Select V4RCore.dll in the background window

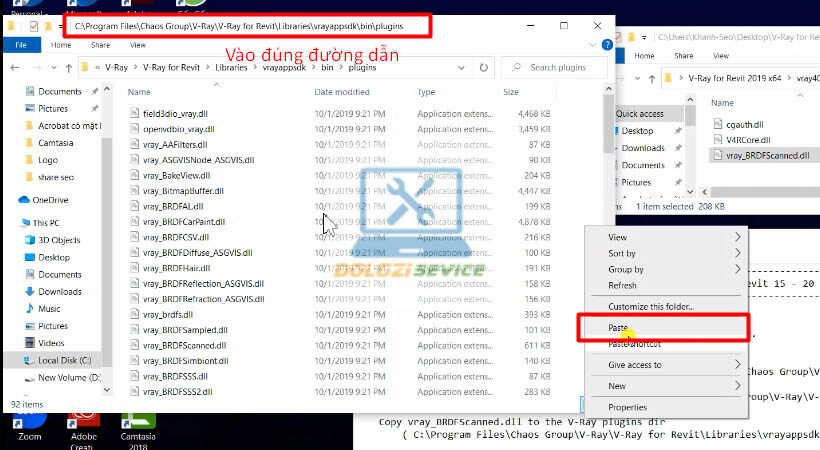pos(748,140)
